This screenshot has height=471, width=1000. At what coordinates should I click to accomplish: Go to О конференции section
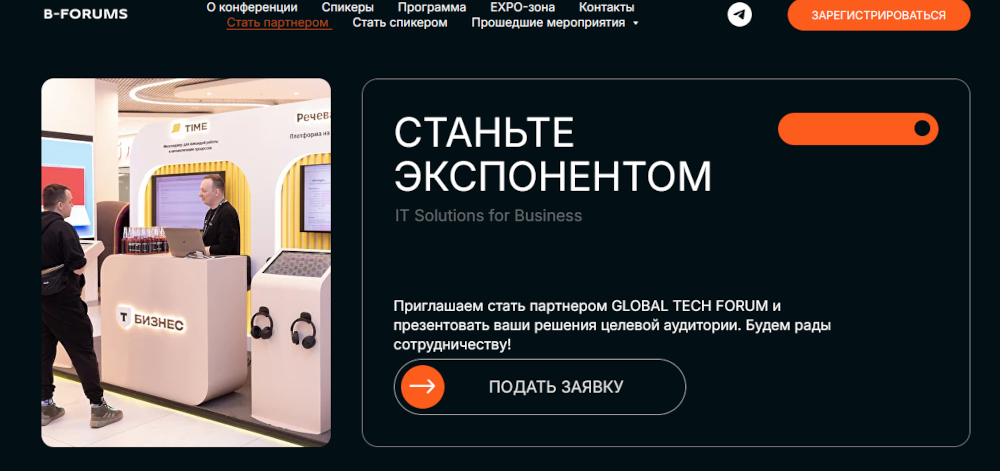point(252,8)
